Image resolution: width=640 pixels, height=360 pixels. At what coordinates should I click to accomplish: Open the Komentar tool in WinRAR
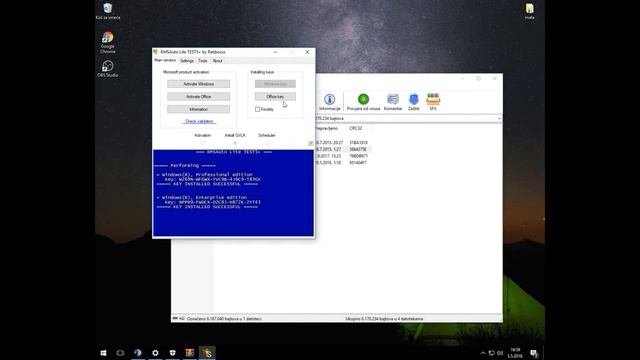tap(393, 102)
